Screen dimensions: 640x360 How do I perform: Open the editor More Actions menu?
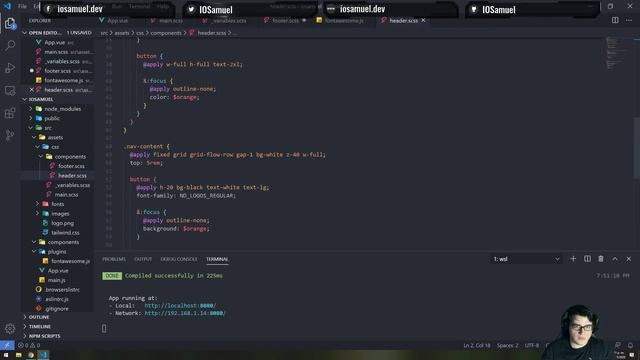(629, 20)
